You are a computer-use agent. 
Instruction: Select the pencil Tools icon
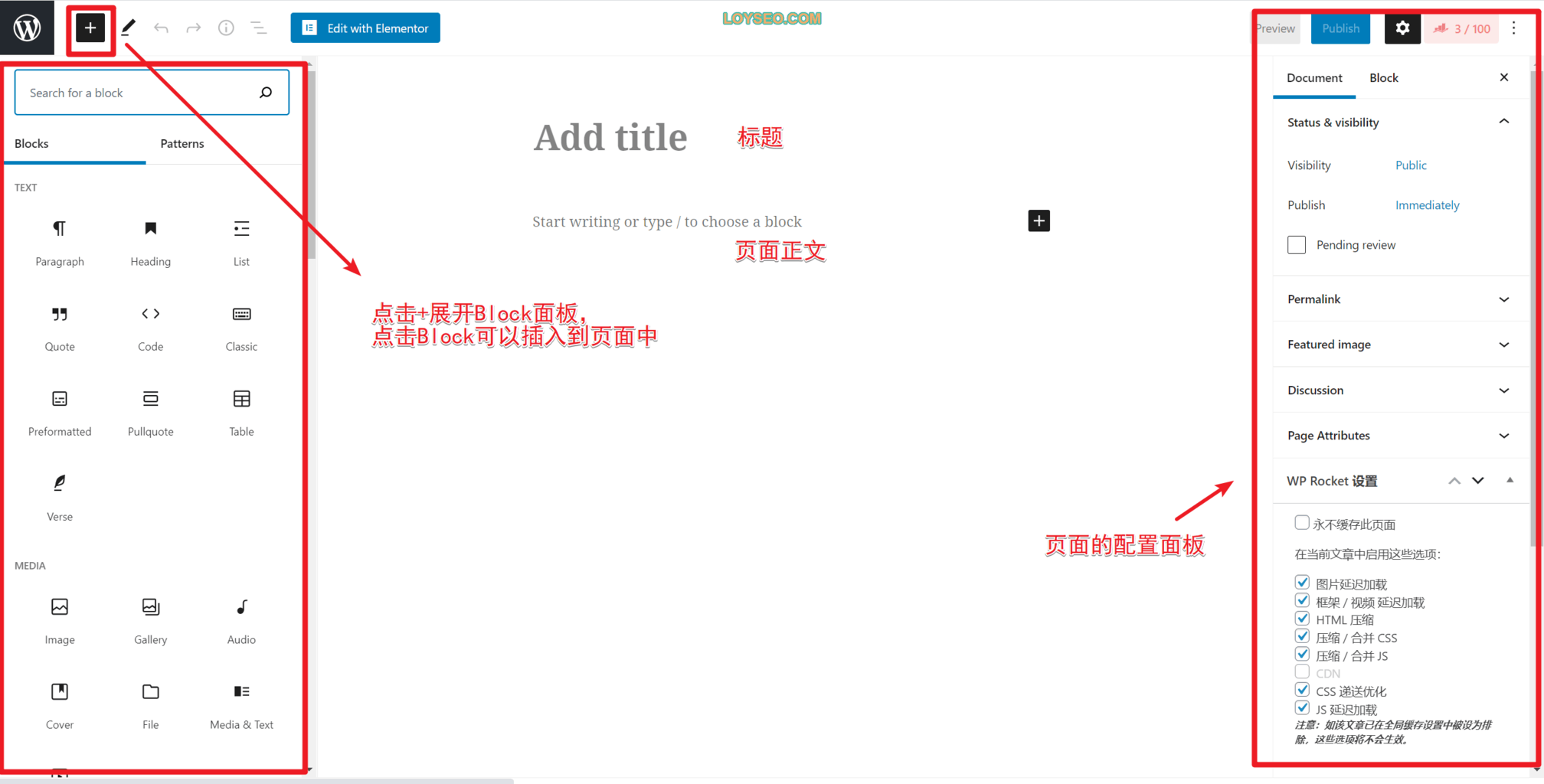[x=128, y=28]
